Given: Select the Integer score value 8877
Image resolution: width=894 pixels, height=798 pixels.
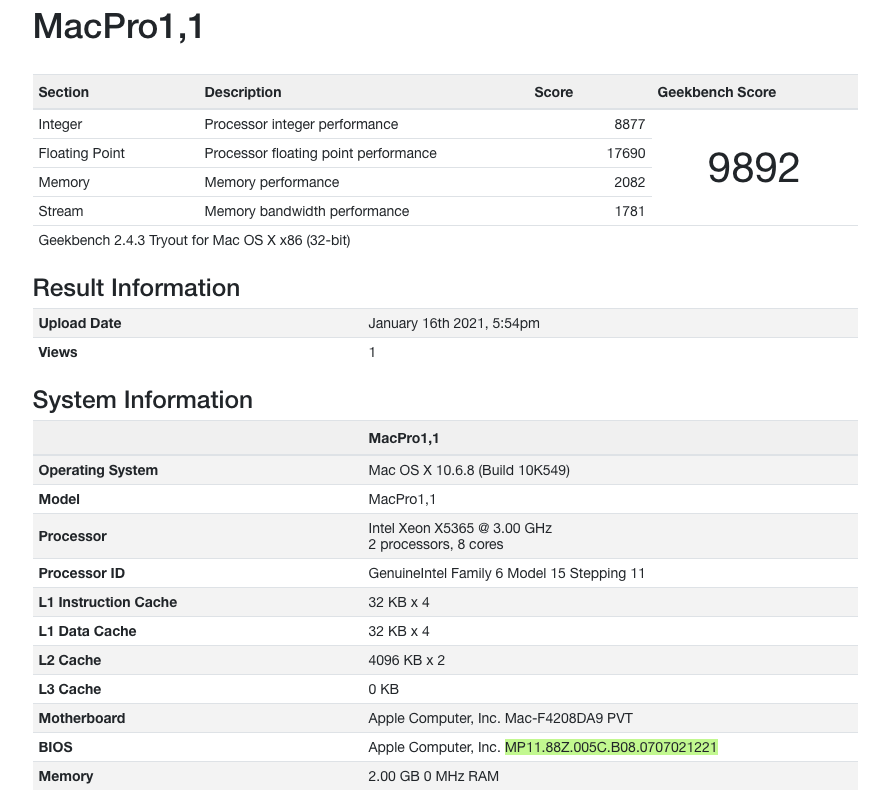Looking at the screenshot, I should 629,125.
